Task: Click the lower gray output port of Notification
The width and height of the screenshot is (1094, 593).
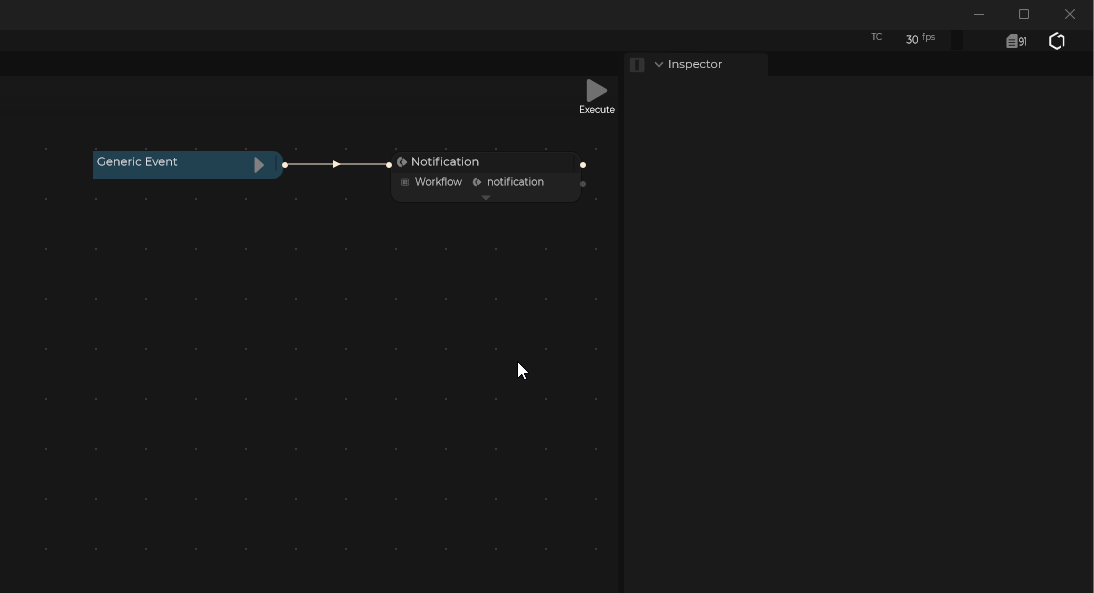Action: [583, 184]
